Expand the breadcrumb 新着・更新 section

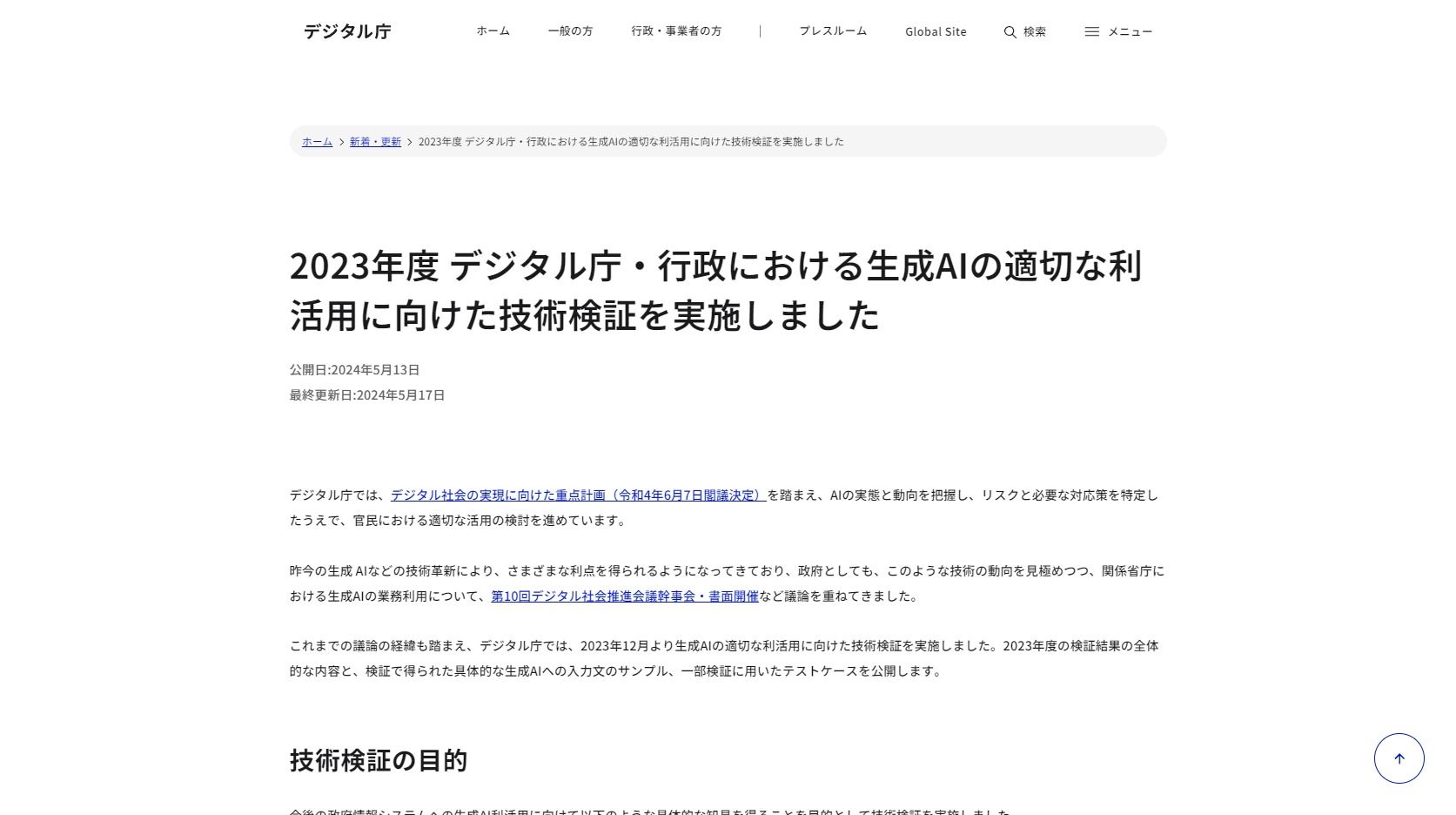coord(374,141)
